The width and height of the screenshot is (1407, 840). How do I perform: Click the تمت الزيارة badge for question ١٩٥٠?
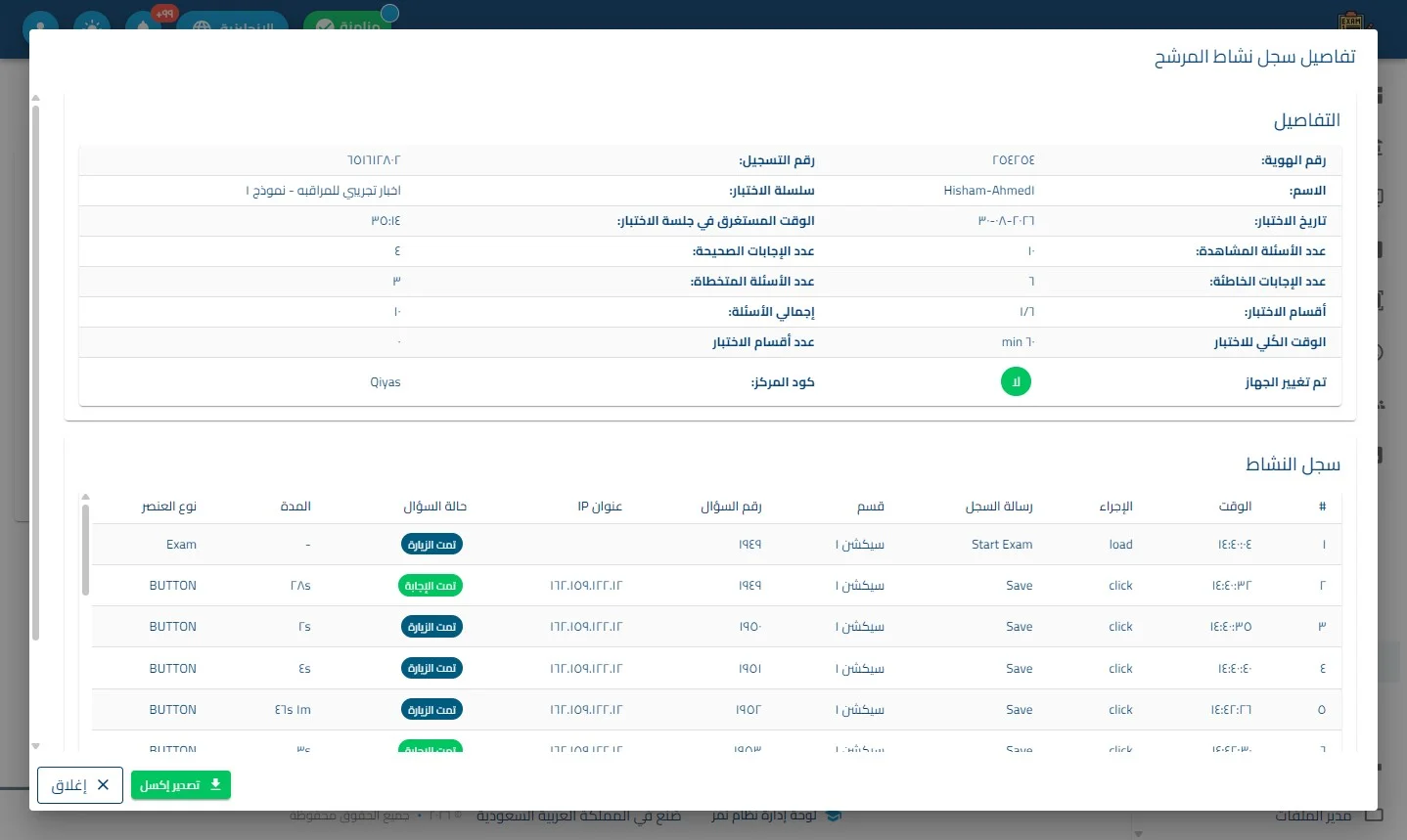(431, 627)
